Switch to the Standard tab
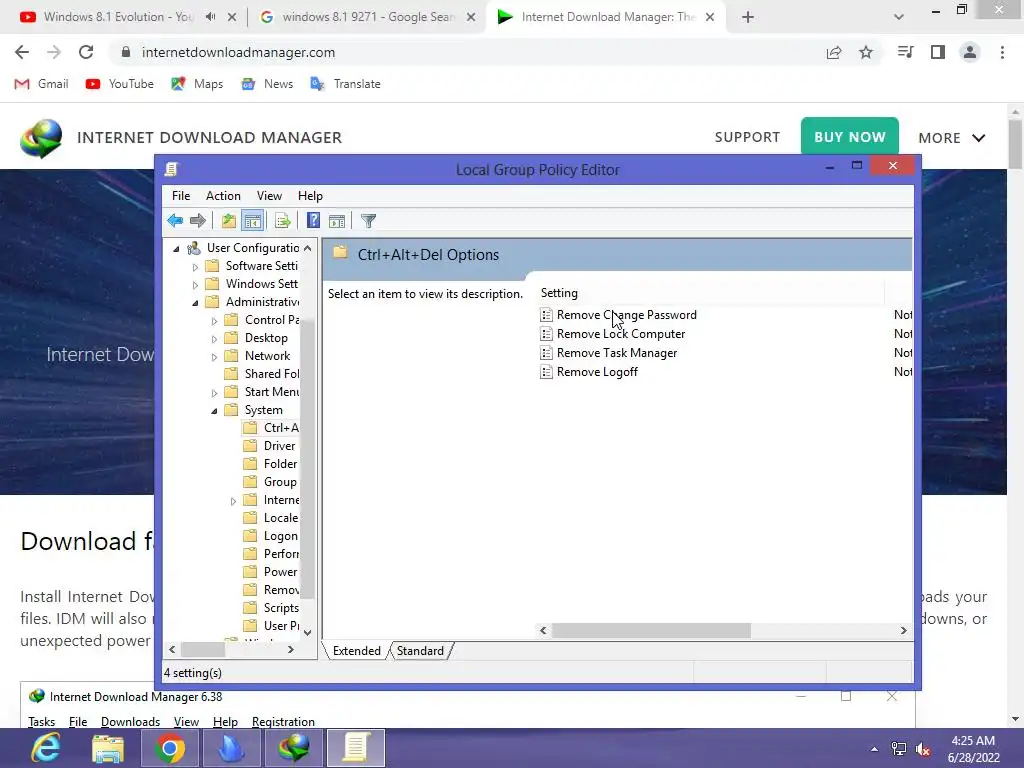The image size is (1024, 768). (x=420, y=651)
